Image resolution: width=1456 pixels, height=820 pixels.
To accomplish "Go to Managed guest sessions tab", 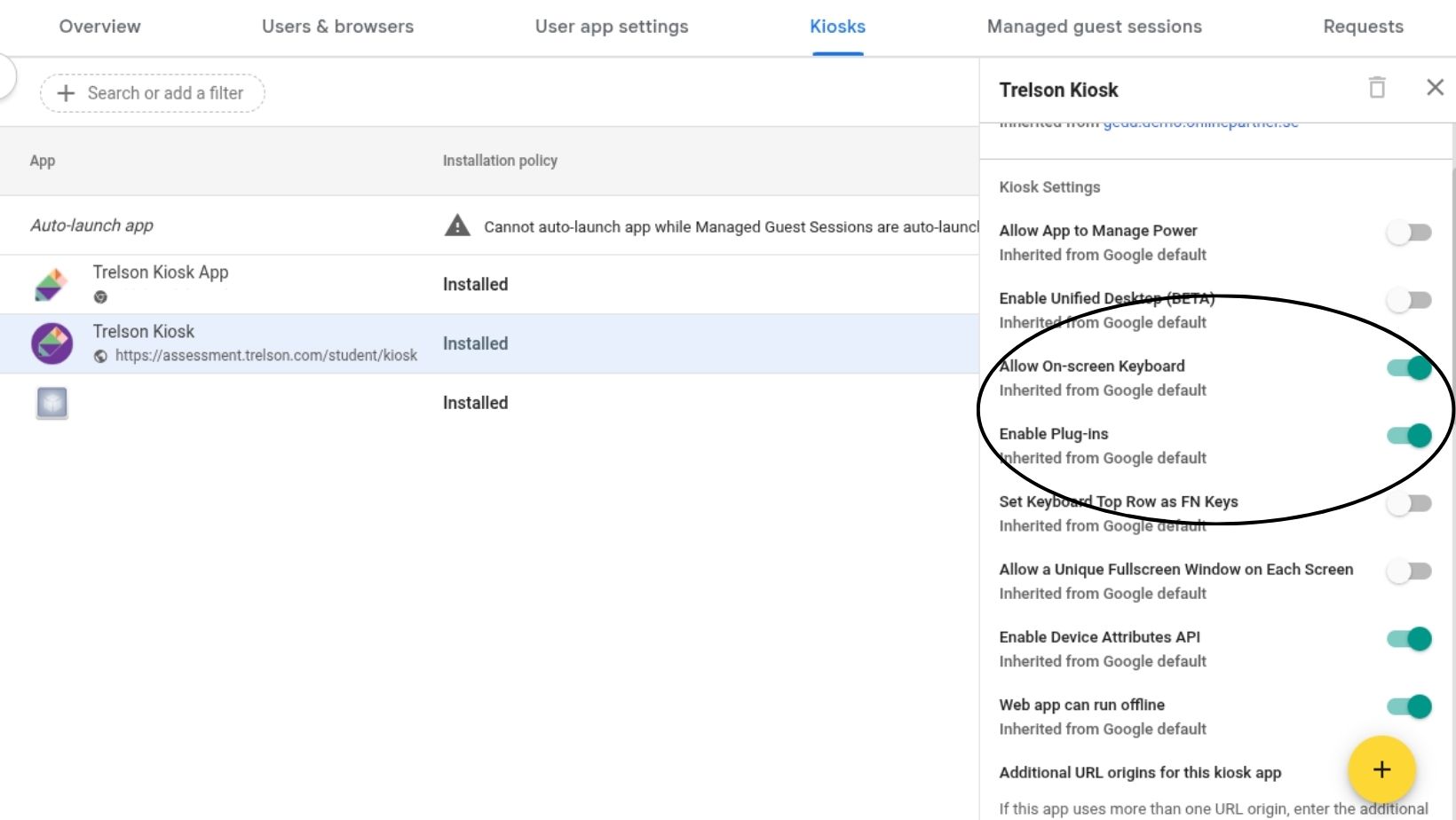I will pyautogui.click(x=1095, y=27).
